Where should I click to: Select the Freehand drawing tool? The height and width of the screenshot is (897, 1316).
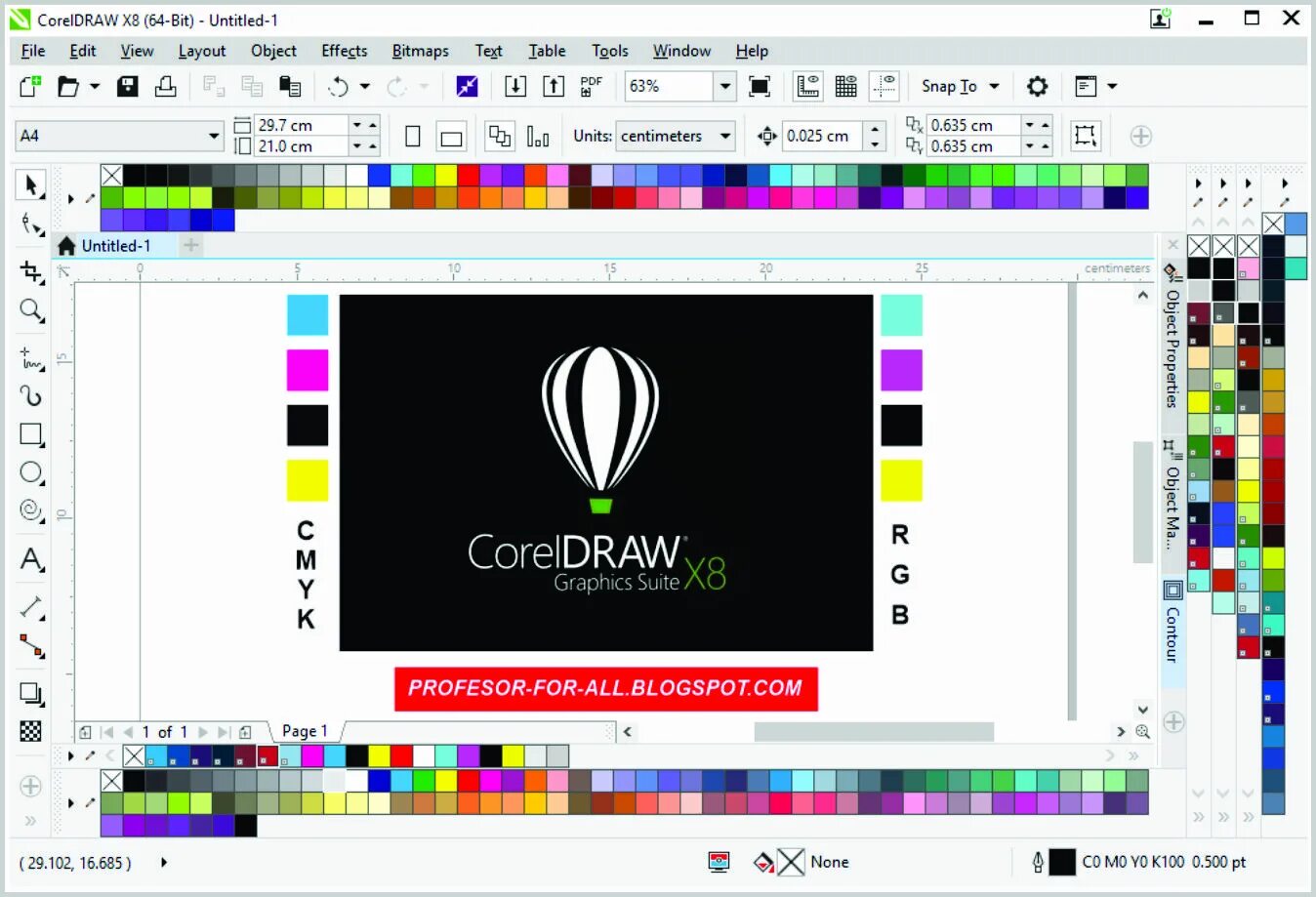(x=31, y=358)
